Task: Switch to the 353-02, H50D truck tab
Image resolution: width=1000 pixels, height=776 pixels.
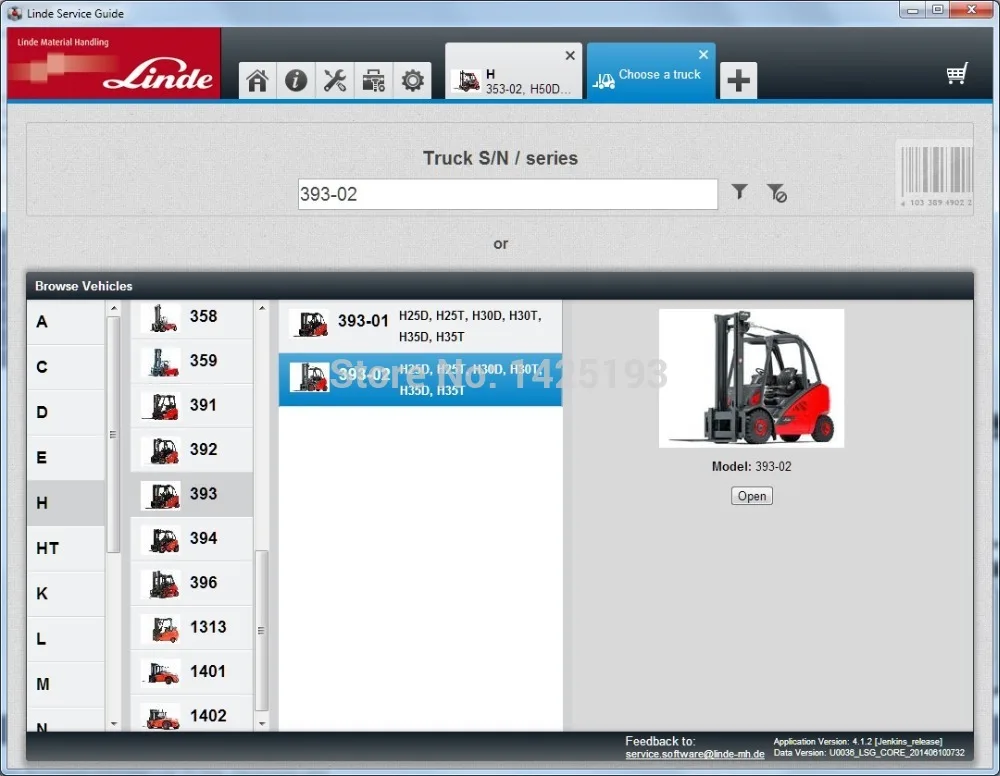Action: [513, 71]
